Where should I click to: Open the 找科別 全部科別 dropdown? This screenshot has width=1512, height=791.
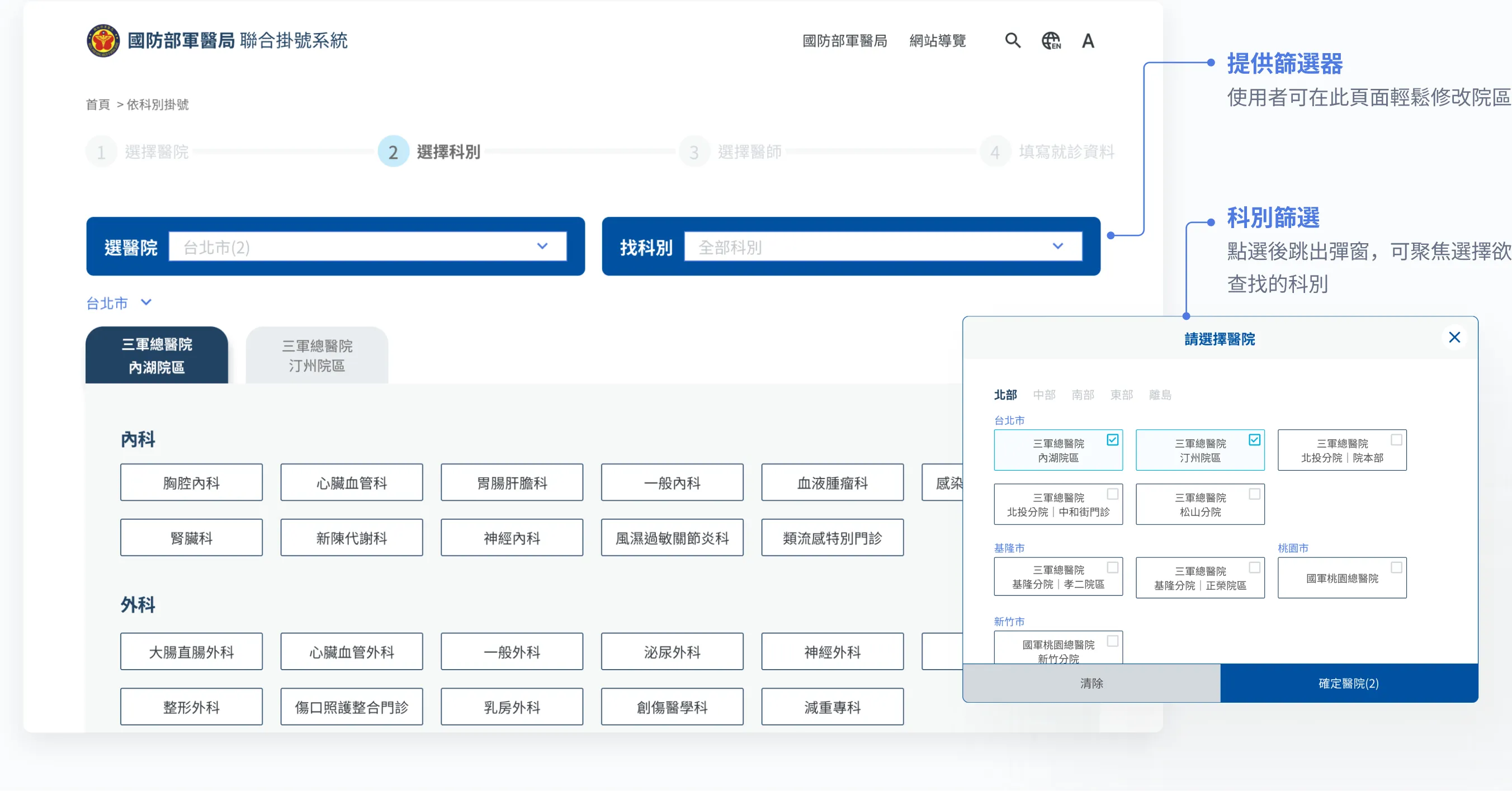(883, 247)
